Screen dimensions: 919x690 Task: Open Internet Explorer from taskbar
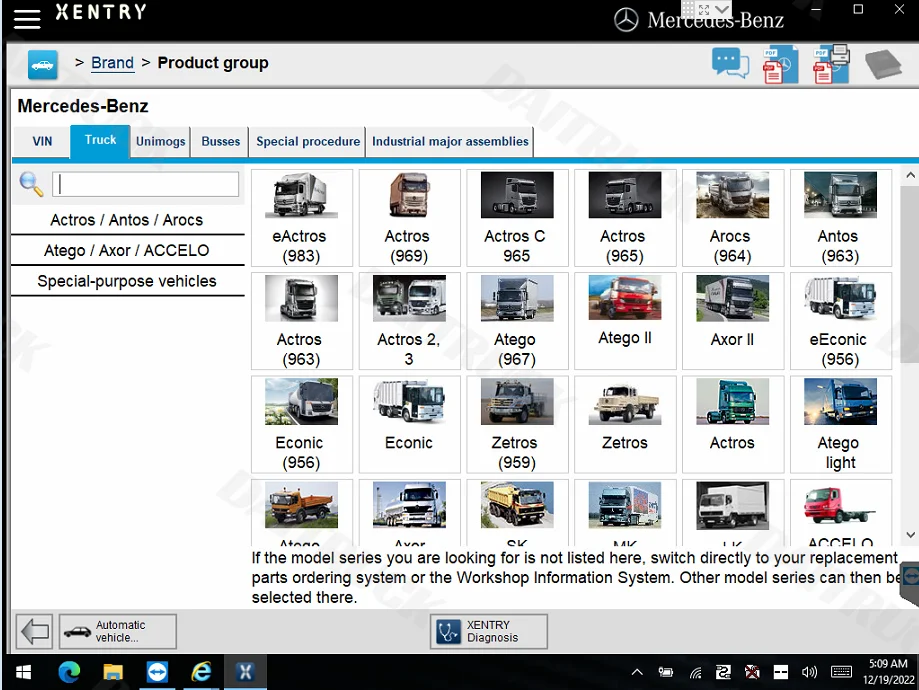pyautogui.click(x=201, y=672)
